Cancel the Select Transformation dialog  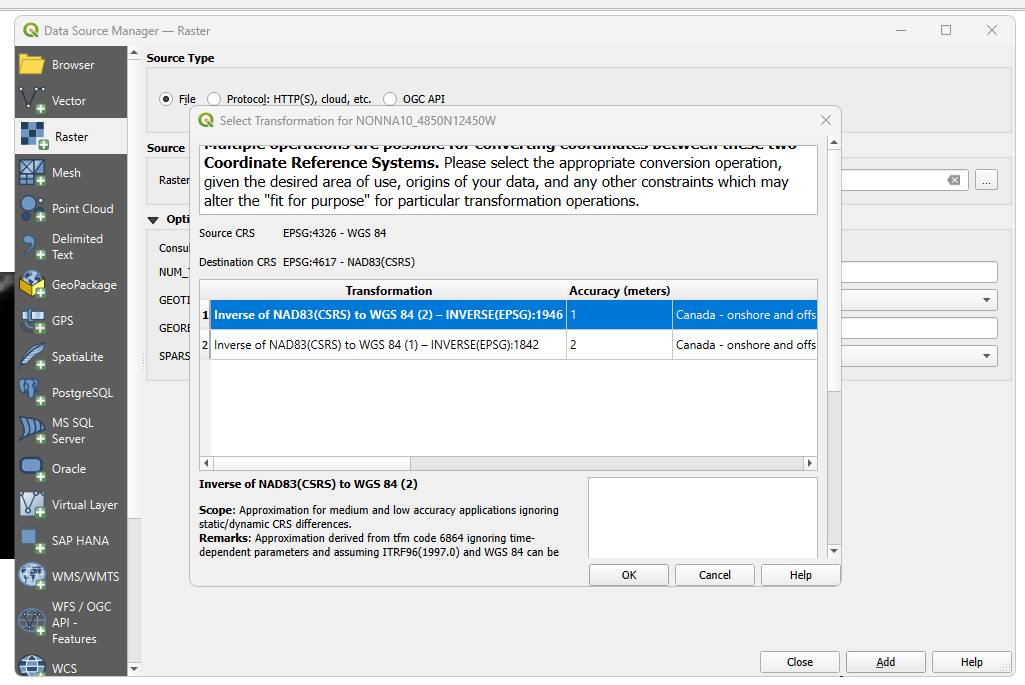point(714,575)
